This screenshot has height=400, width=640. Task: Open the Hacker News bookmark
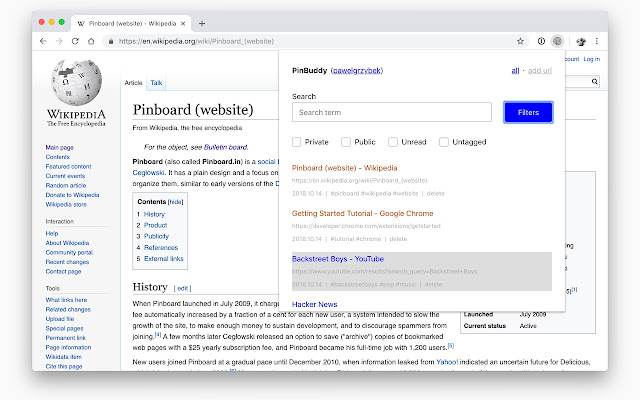(x=314, y=304)
